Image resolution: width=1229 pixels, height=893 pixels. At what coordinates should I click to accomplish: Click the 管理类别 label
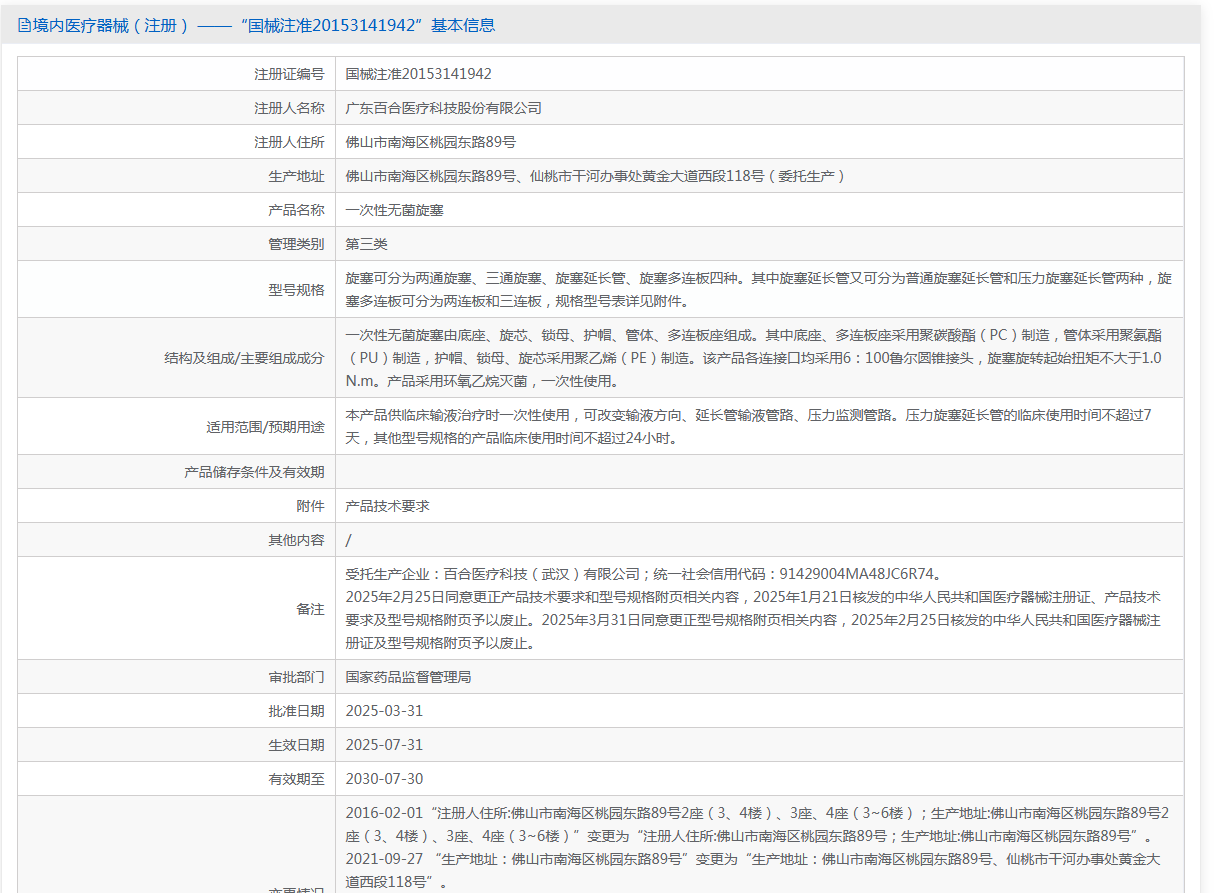coord(296,244)
